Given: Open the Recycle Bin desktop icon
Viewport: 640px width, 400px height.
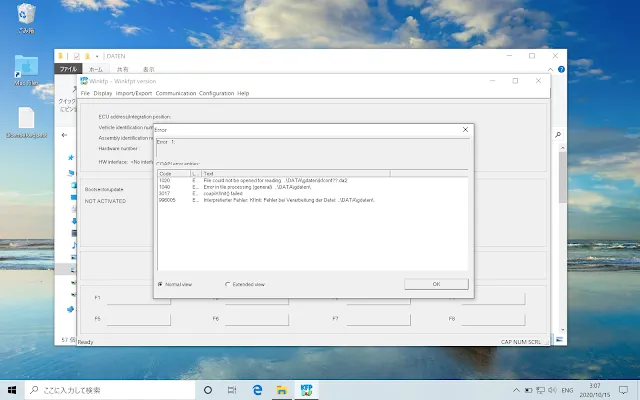Looking at the screenshot, I should point(26,18).
